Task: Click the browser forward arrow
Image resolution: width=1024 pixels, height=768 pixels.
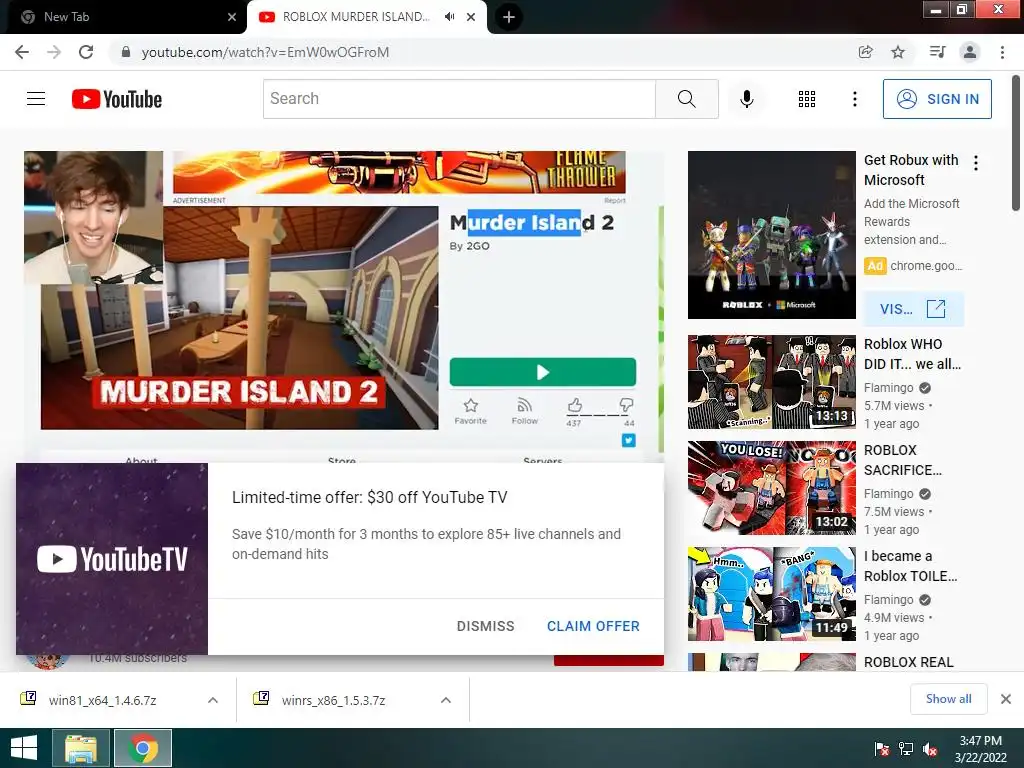Action: [x=54, y=52]
